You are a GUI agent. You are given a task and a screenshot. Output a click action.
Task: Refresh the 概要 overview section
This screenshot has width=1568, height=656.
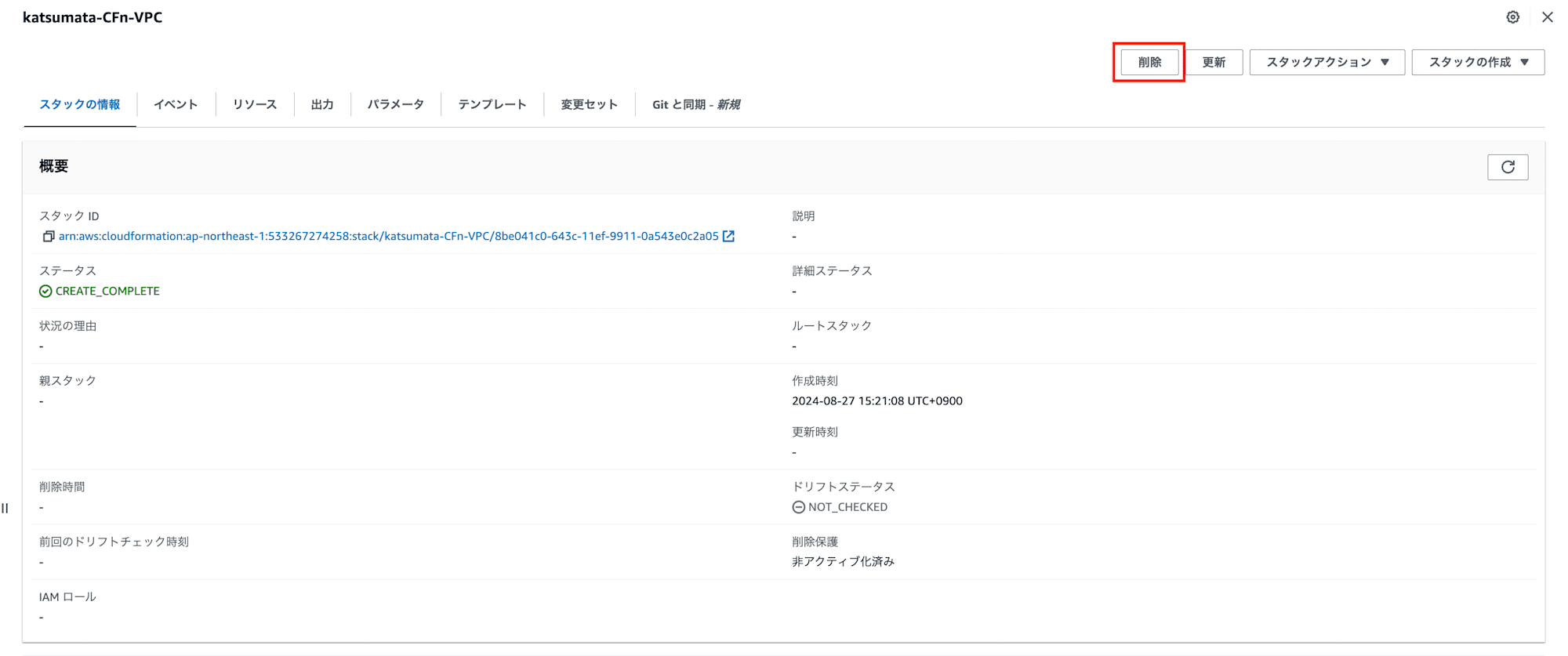(x=1508, y=167)
